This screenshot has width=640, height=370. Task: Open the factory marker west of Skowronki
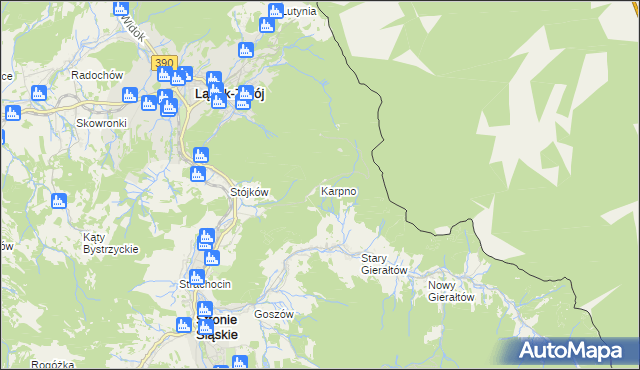click(x=13, y=113)
